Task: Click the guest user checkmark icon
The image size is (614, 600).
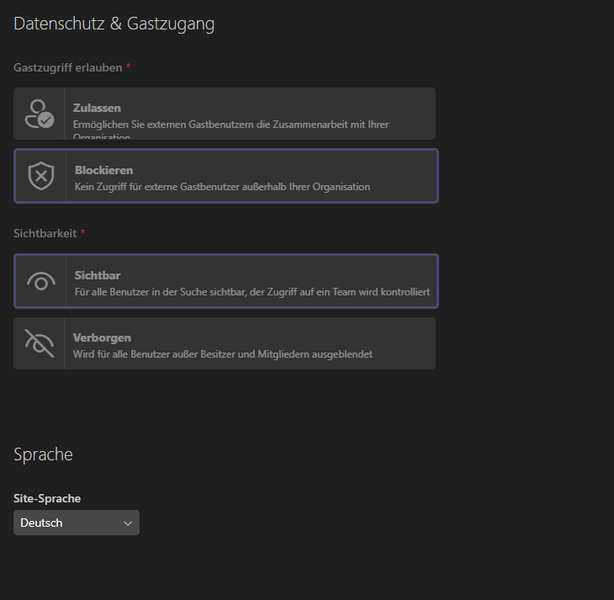Action: click(39, 114)
